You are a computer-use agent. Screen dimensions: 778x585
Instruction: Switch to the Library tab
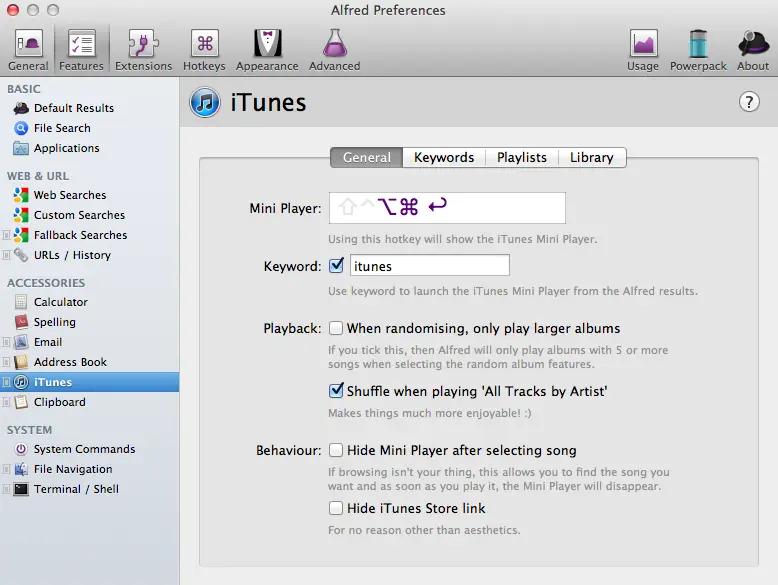pyautogui.click(x=591, y=157)
